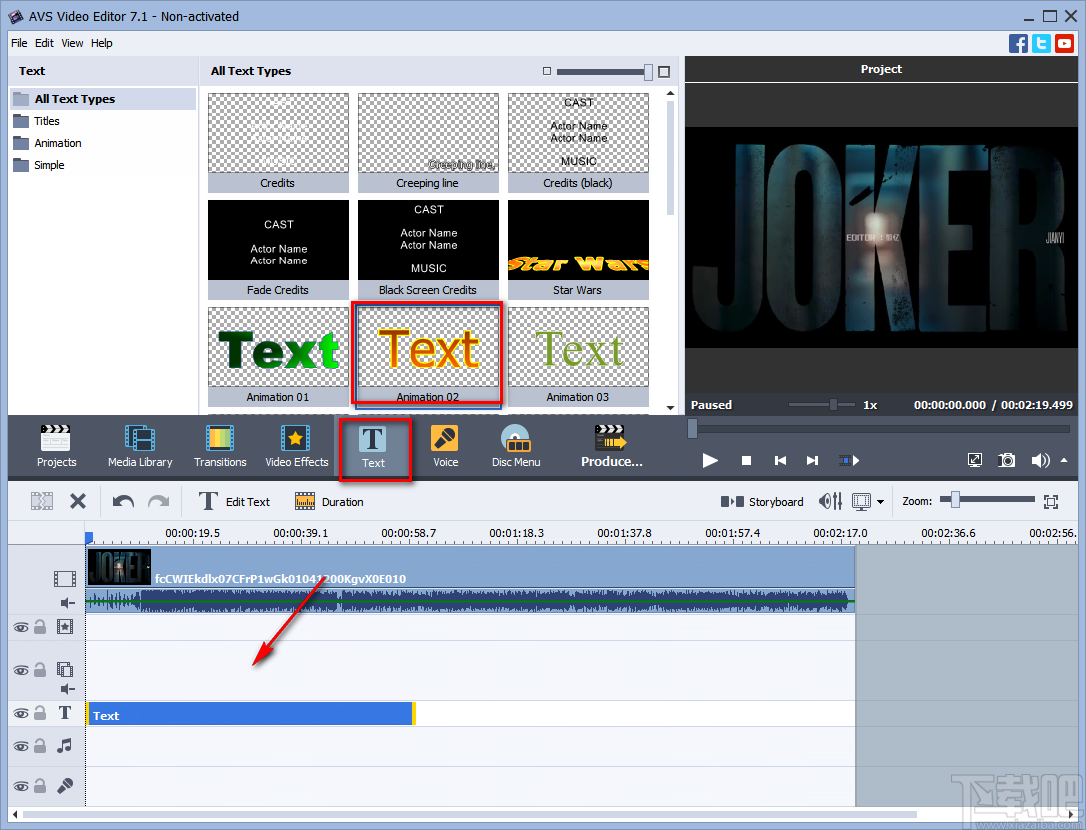The width and height of the screenshot is (1086, 830).
Task: Lock the text track
Action: tap(40, 713)
